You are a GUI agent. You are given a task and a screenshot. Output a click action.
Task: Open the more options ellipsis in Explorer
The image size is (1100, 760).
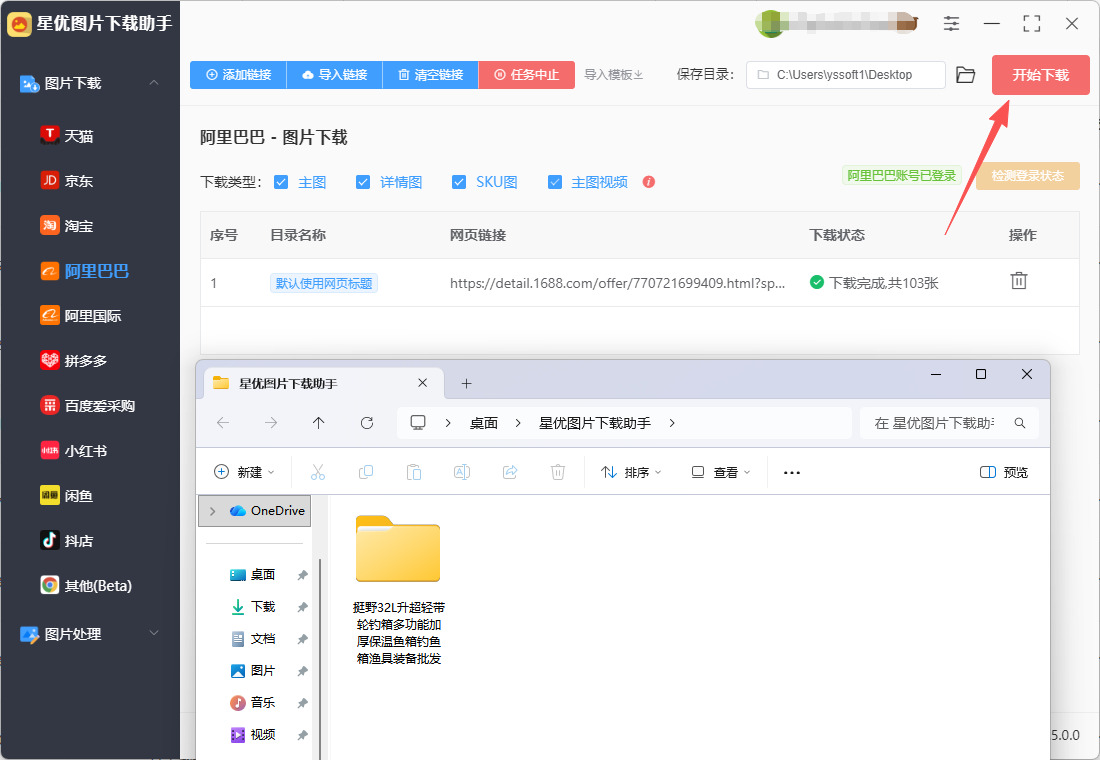click(x=792, y=472)
